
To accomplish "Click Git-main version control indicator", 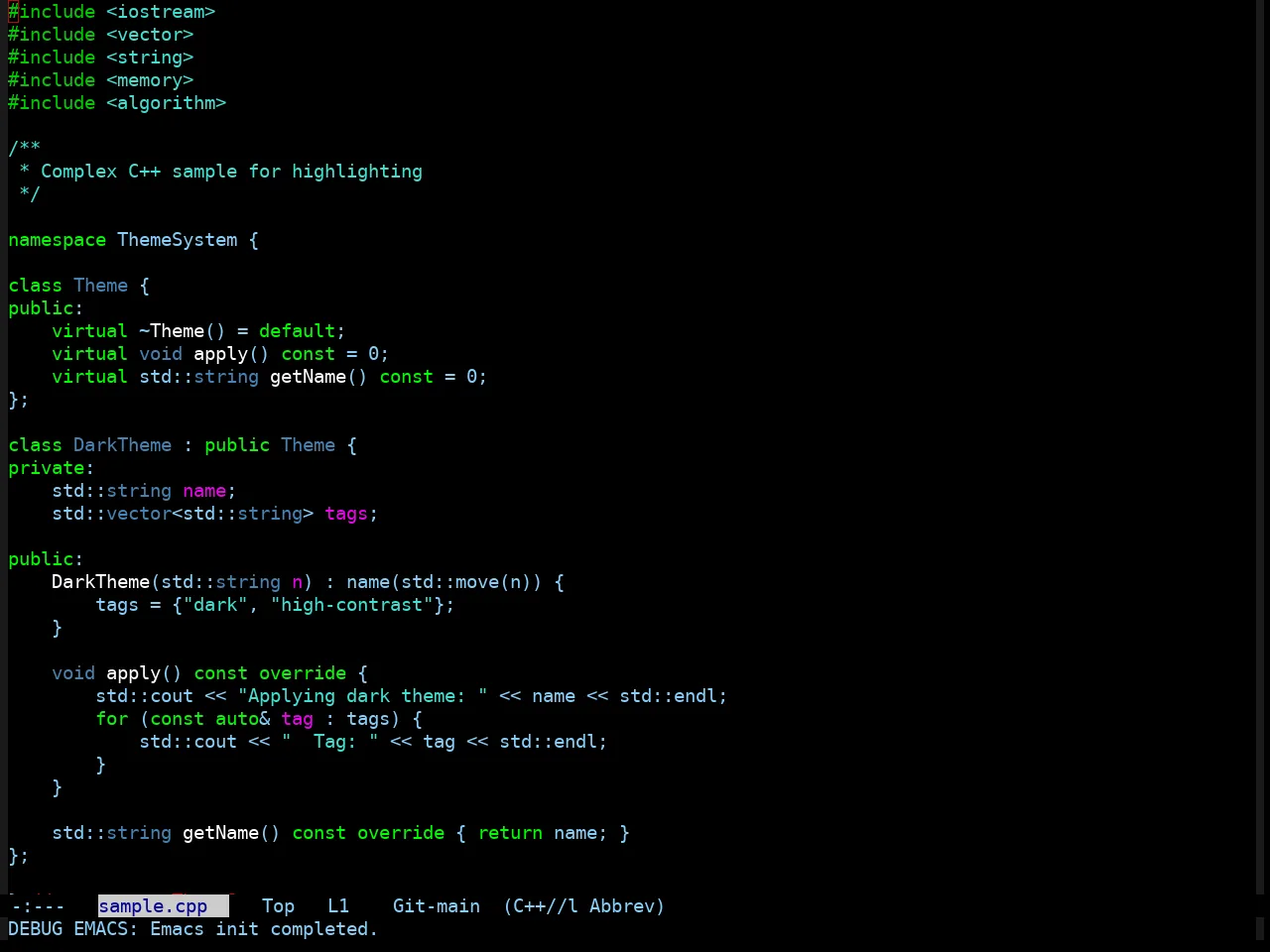I will coord(437,905).
